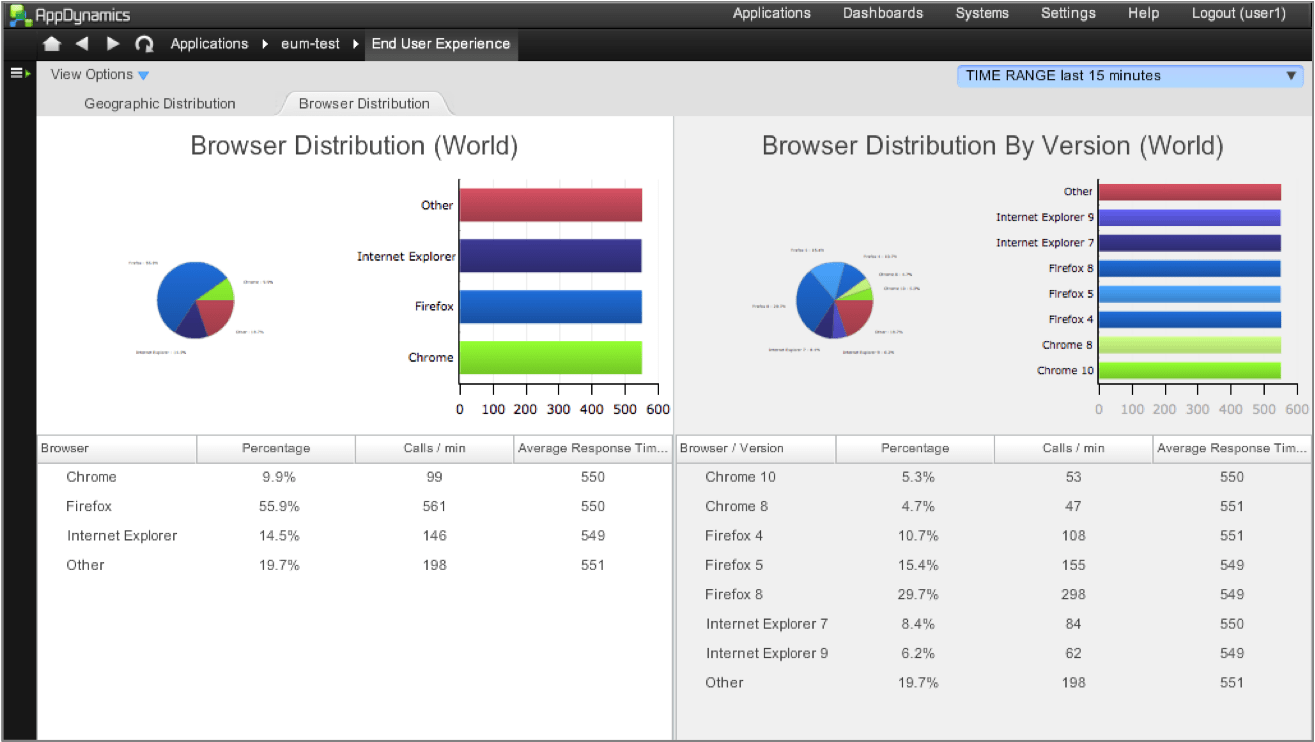1315x742 pixels.
Task: Open the Applications menu
Action: tap(771, 14)
